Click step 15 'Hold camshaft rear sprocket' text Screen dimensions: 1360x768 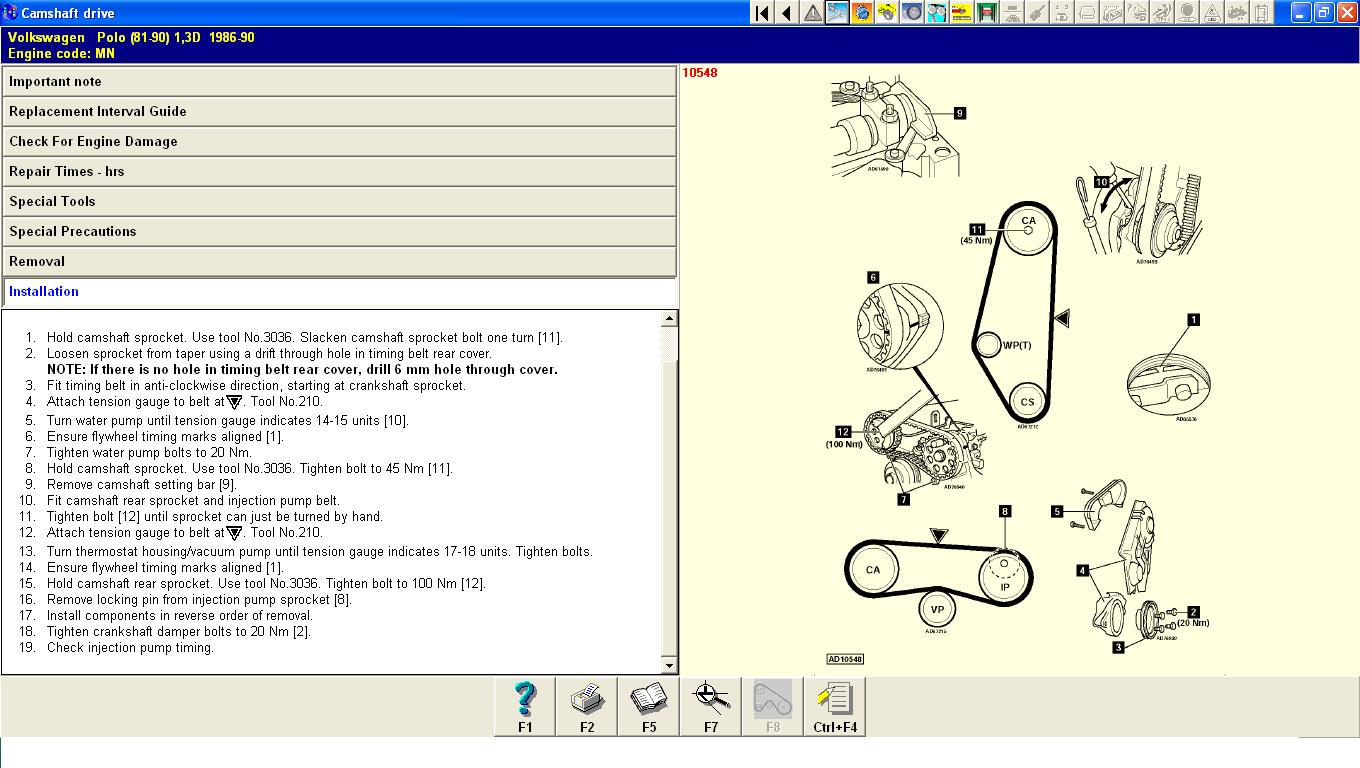click(x=266, y=584)
